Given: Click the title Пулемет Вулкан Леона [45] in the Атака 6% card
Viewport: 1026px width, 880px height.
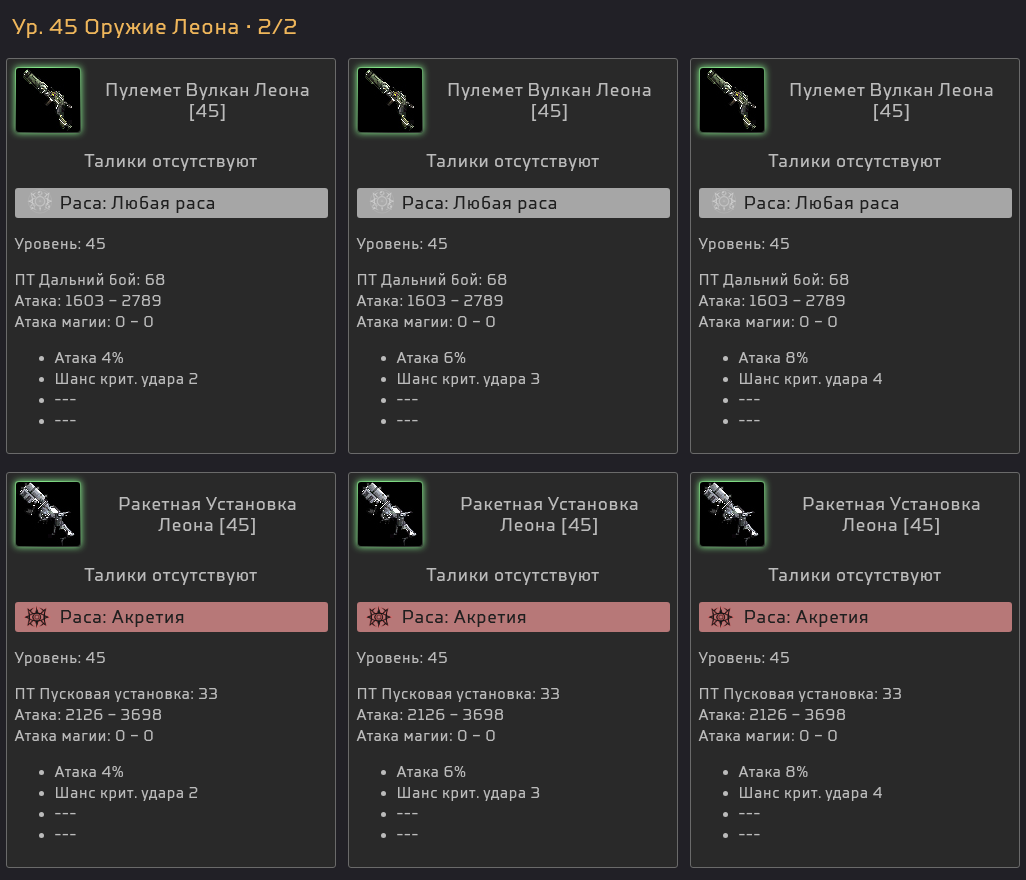Looking at the screenshot, I should click(549, 100).
